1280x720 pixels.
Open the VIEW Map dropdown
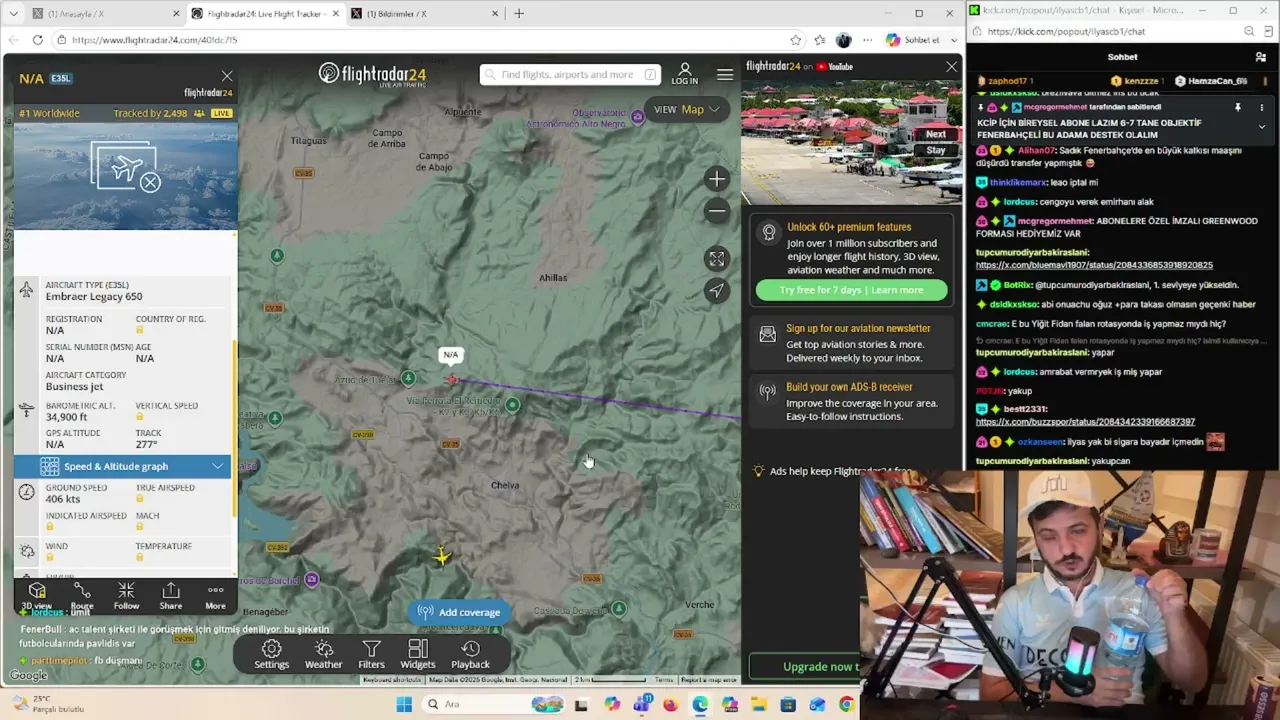click(x=686, y=109)
